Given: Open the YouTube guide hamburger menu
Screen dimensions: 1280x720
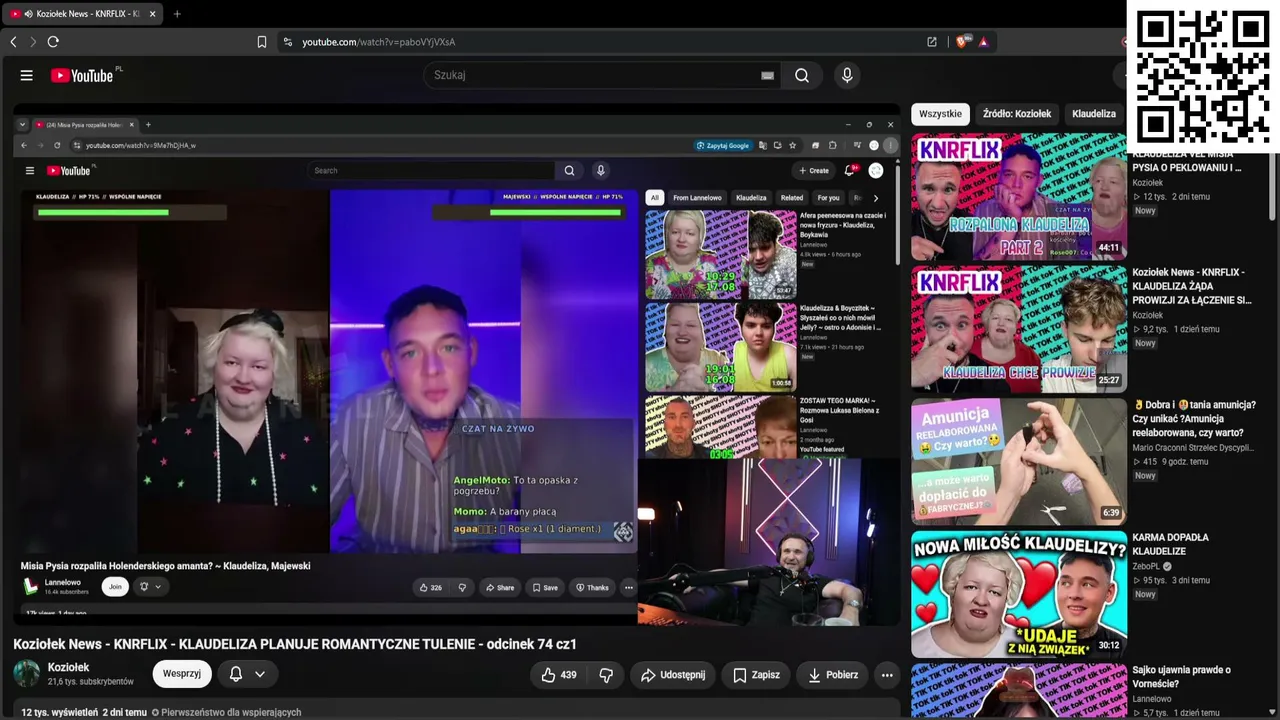Looking at the screenshot, I should point(27,76).
